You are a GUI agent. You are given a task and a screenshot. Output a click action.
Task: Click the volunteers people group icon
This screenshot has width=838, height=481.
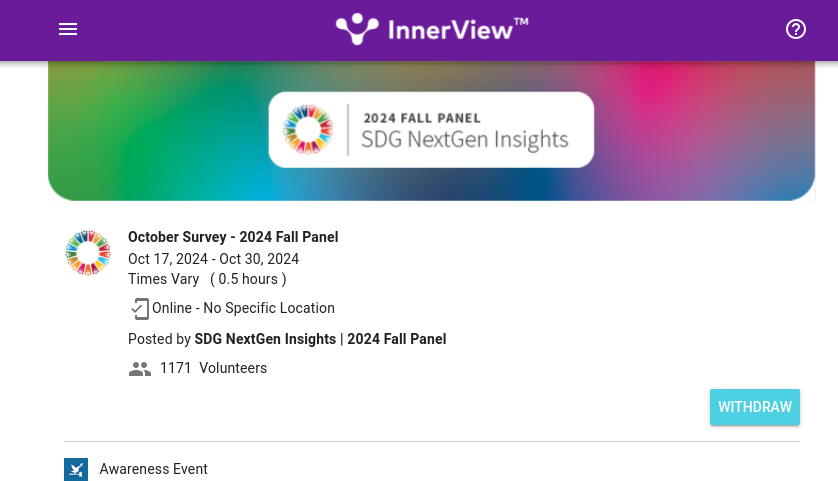tap(140, 369)
